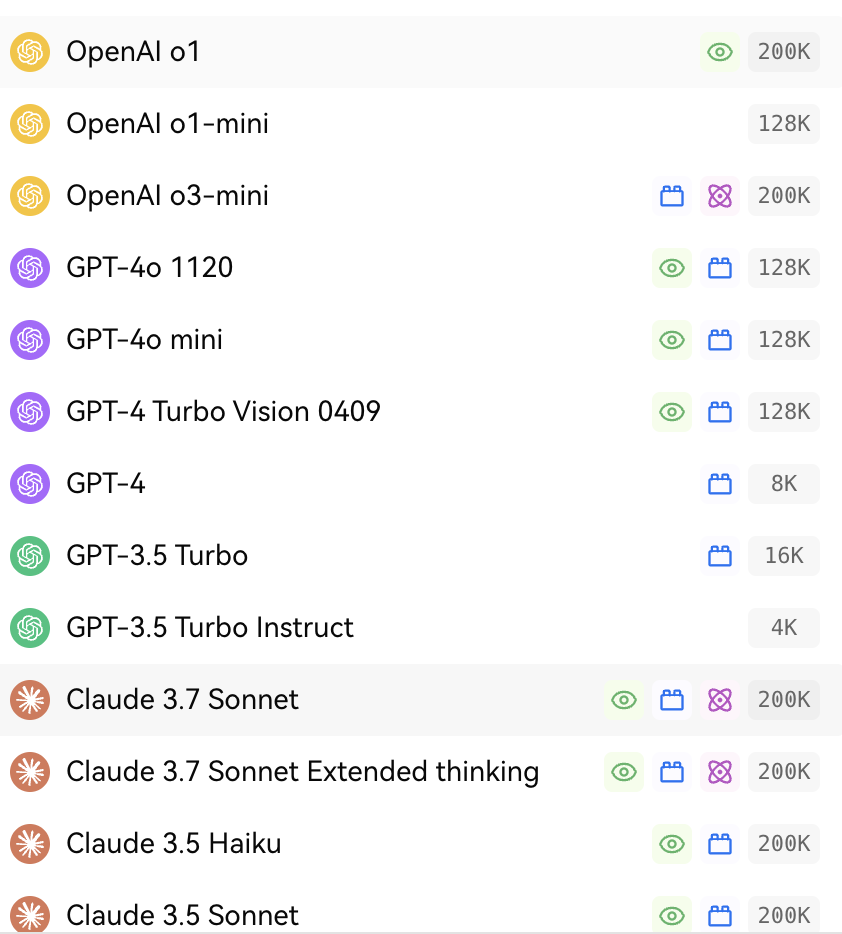Click the reasoning atom icon on Claude 3.7 Sonnet
The width and height of the screenshot is (842, 934).
click(x=719, y=700)
